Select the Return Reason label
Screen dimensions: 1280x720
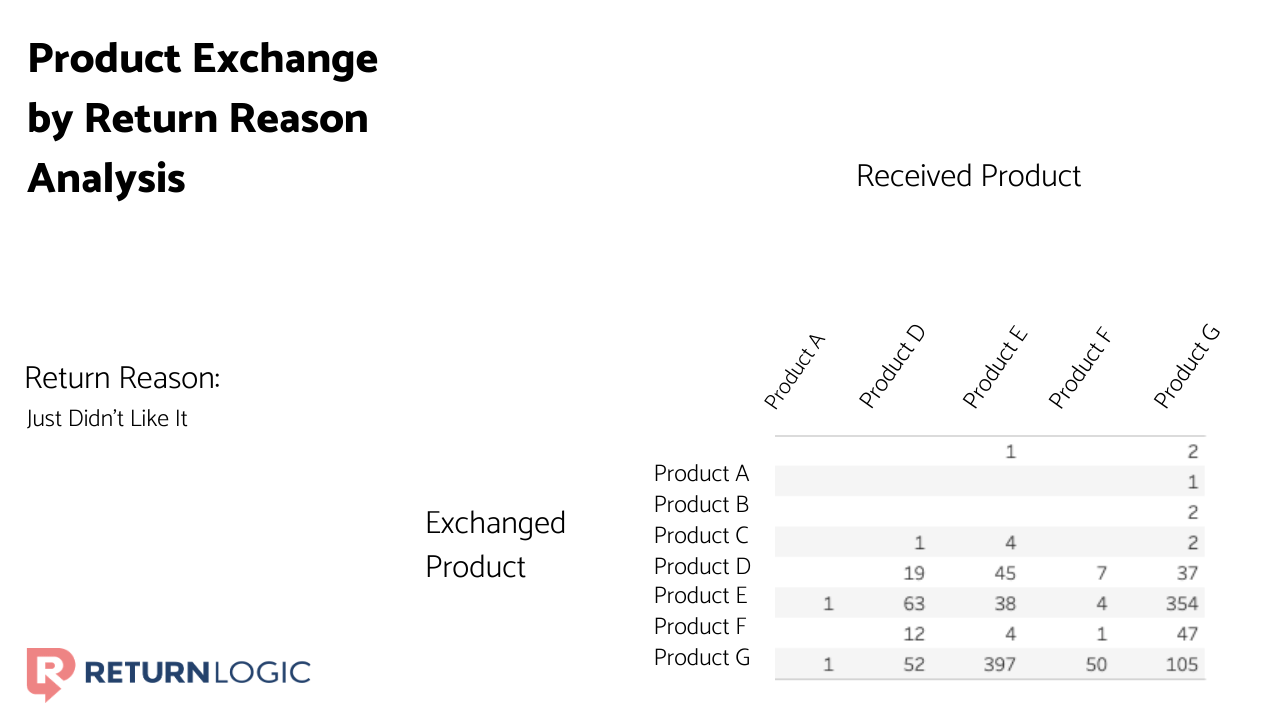pos(122,379)
